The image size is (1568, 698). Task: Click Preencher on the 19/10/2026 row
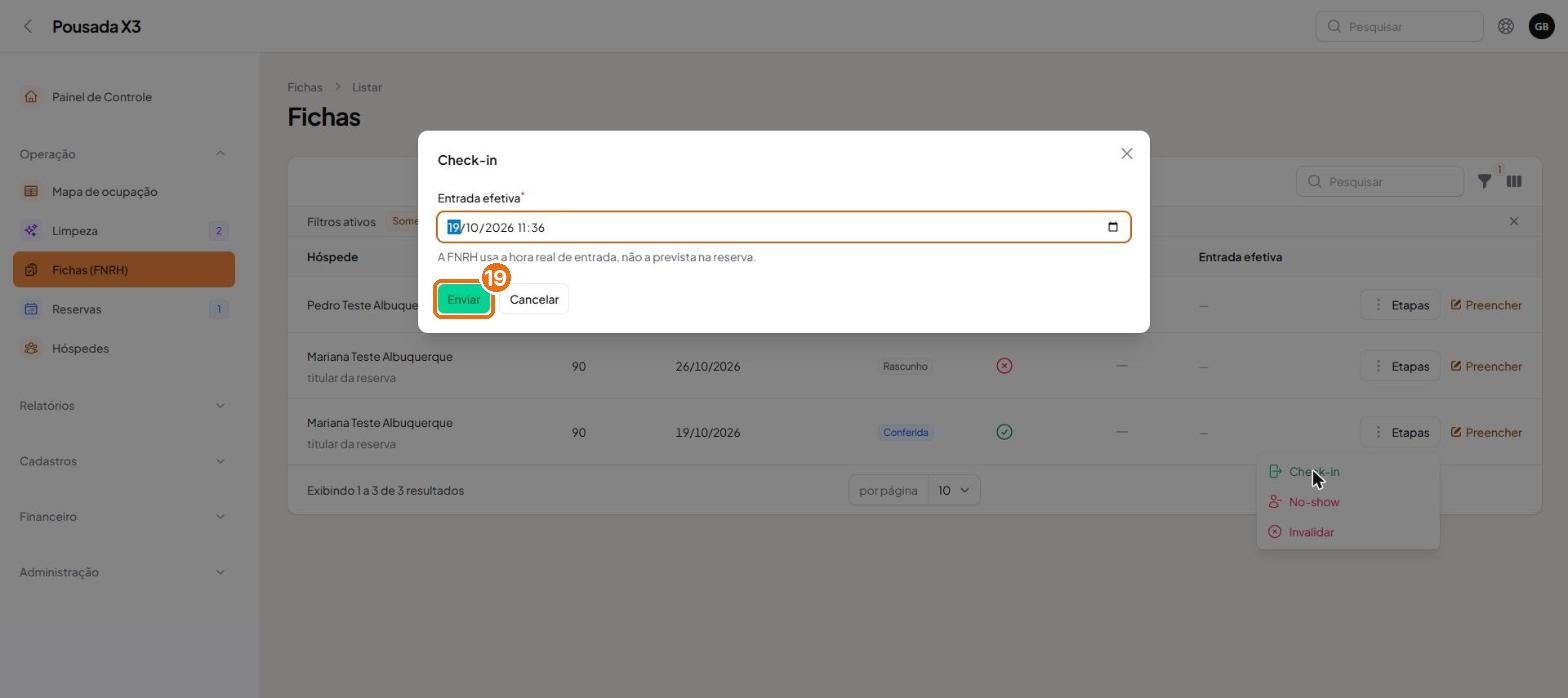1486,433
